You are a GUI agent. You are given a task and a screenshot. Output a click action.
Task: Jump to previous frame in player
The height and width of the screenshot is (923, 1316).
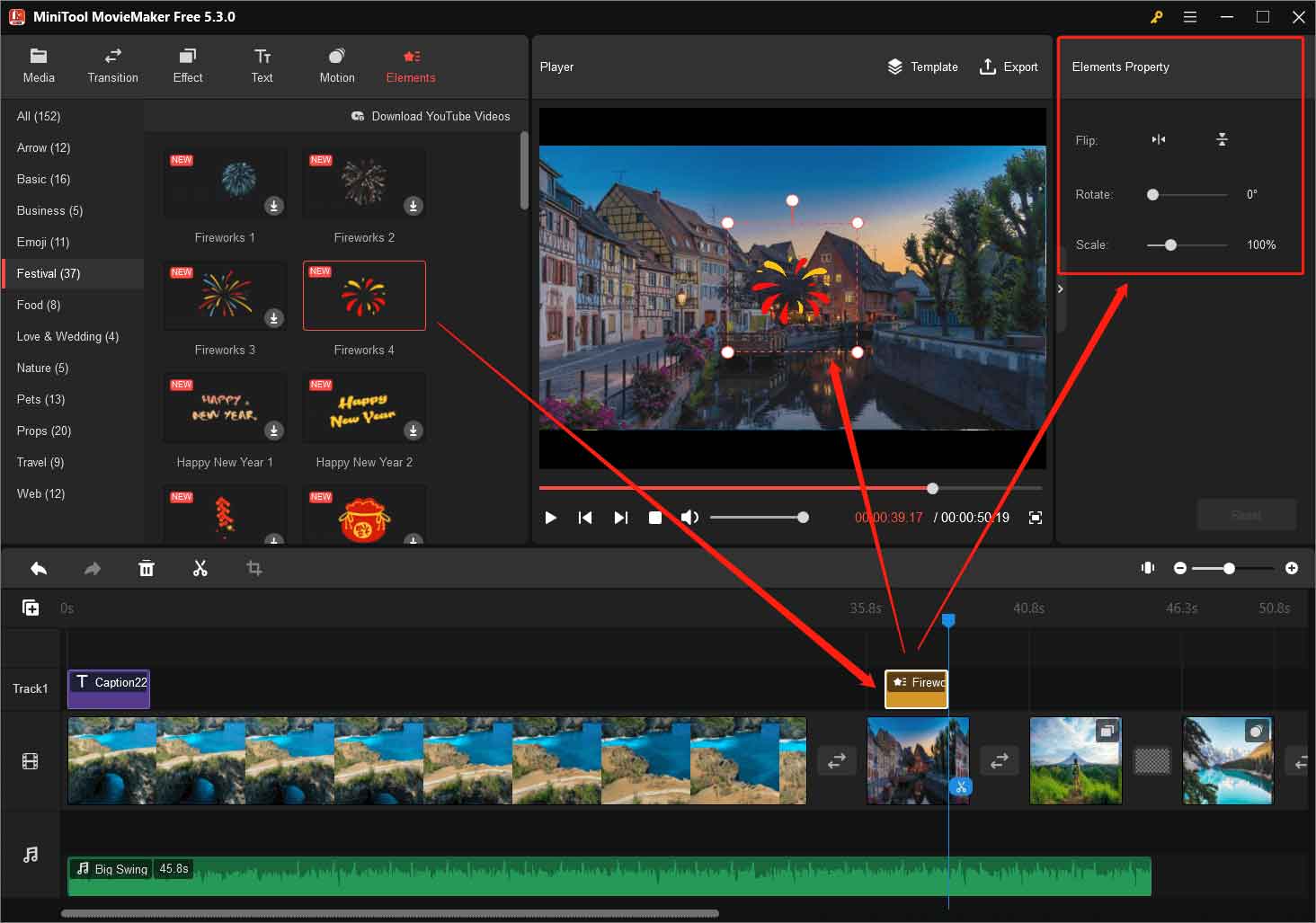pos(585,518)
